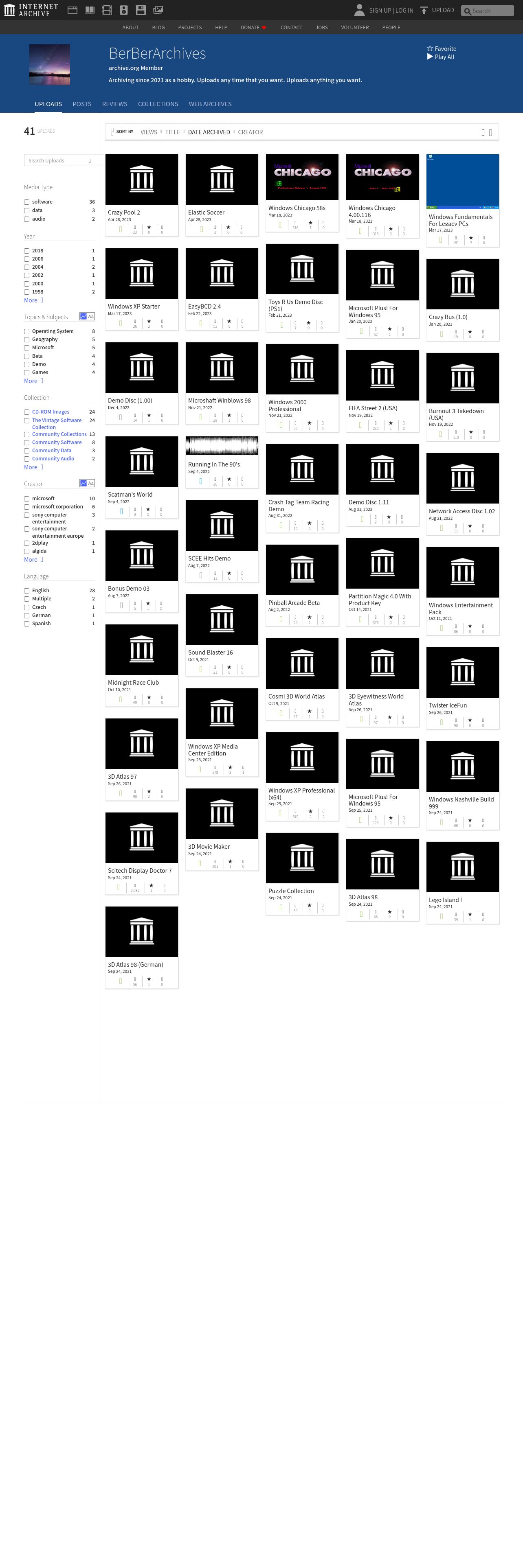The height and width of the screenshot is (1568, 523).
Task: Switch to the Reviews tab
Action: tap(114, 104)
